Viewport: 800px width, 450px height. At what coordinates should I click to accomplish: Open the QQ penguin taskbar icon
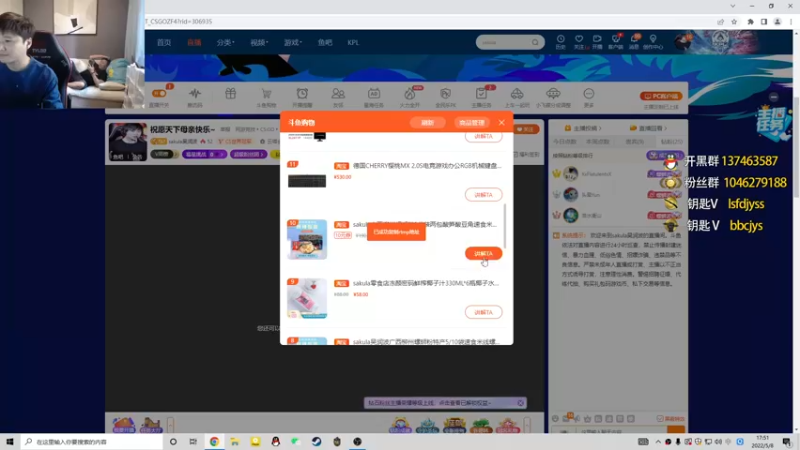click(x=276, y=441)
